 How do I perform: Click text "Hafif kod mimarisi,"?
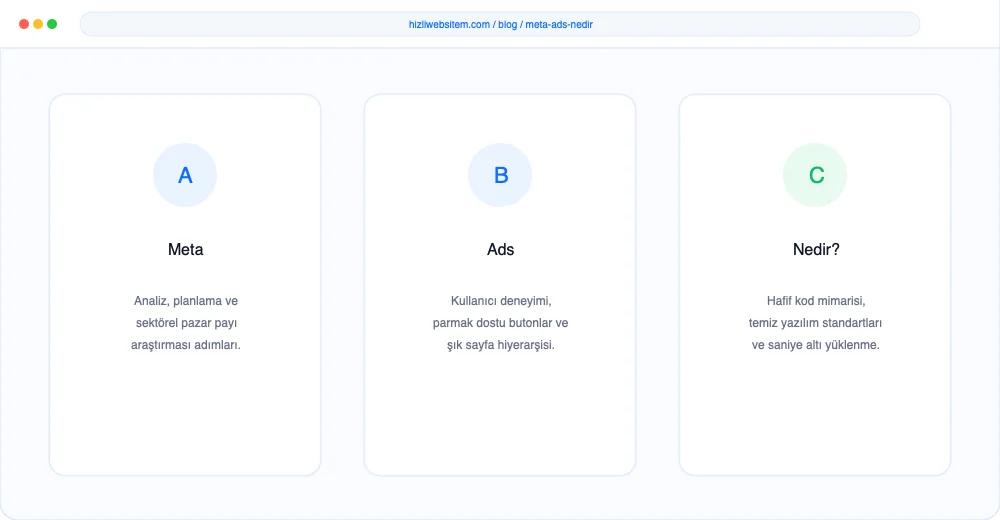tap(816, 301)
